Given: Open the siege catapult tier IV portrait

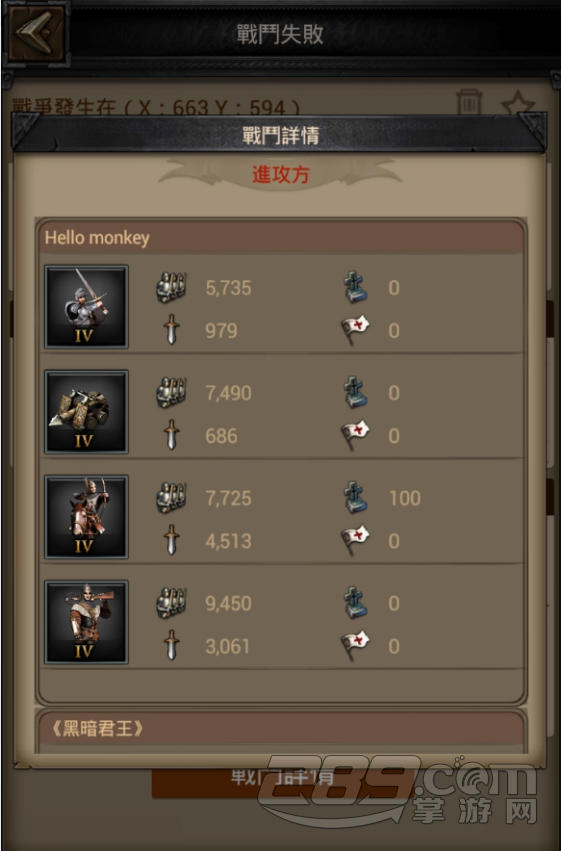Looking at the screenshot, I should pyautogui.click(x=86, y=412).
